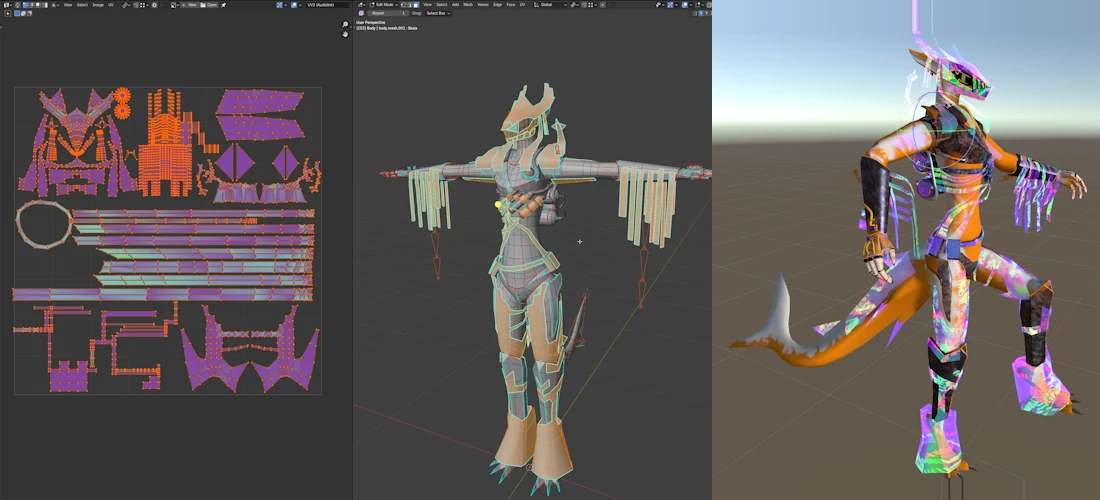Open the Vertex menu

[x=483, y=5]
